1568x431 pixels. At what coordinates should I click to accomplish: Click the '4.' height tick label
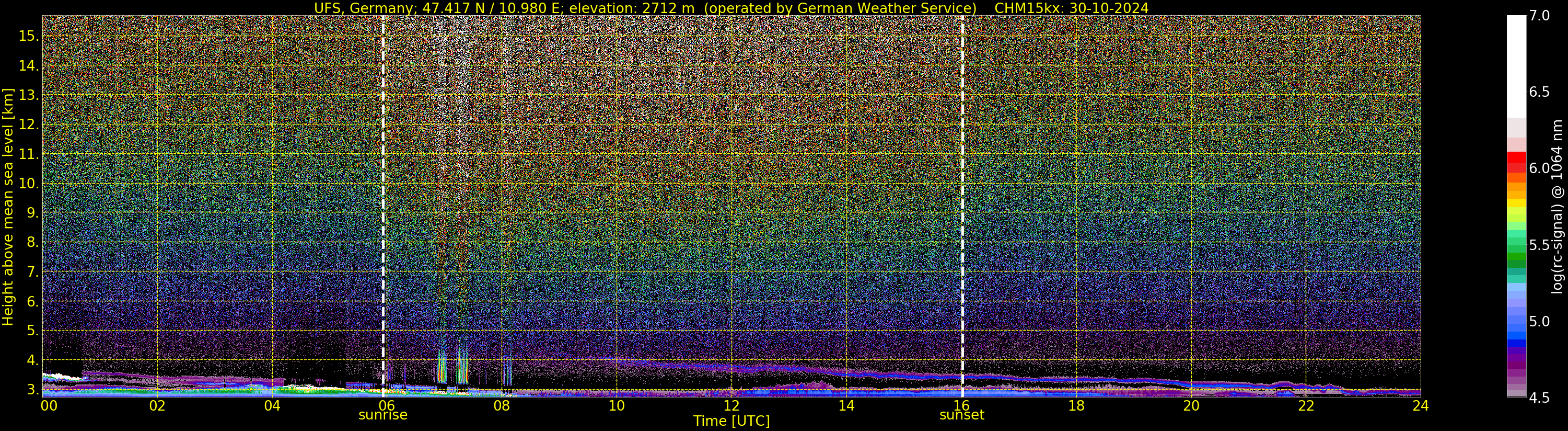(32, 360)
